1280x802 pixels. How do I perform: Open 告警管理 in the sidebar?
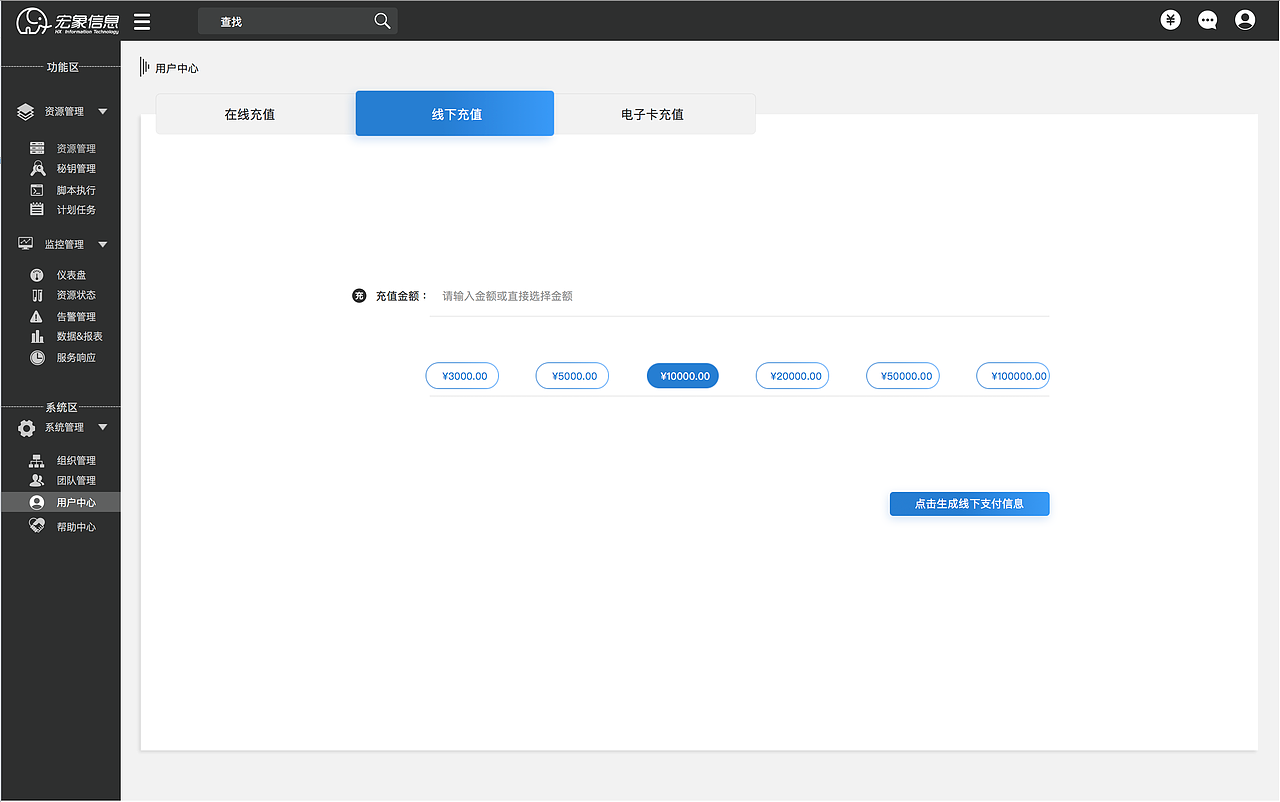(76, 317)
